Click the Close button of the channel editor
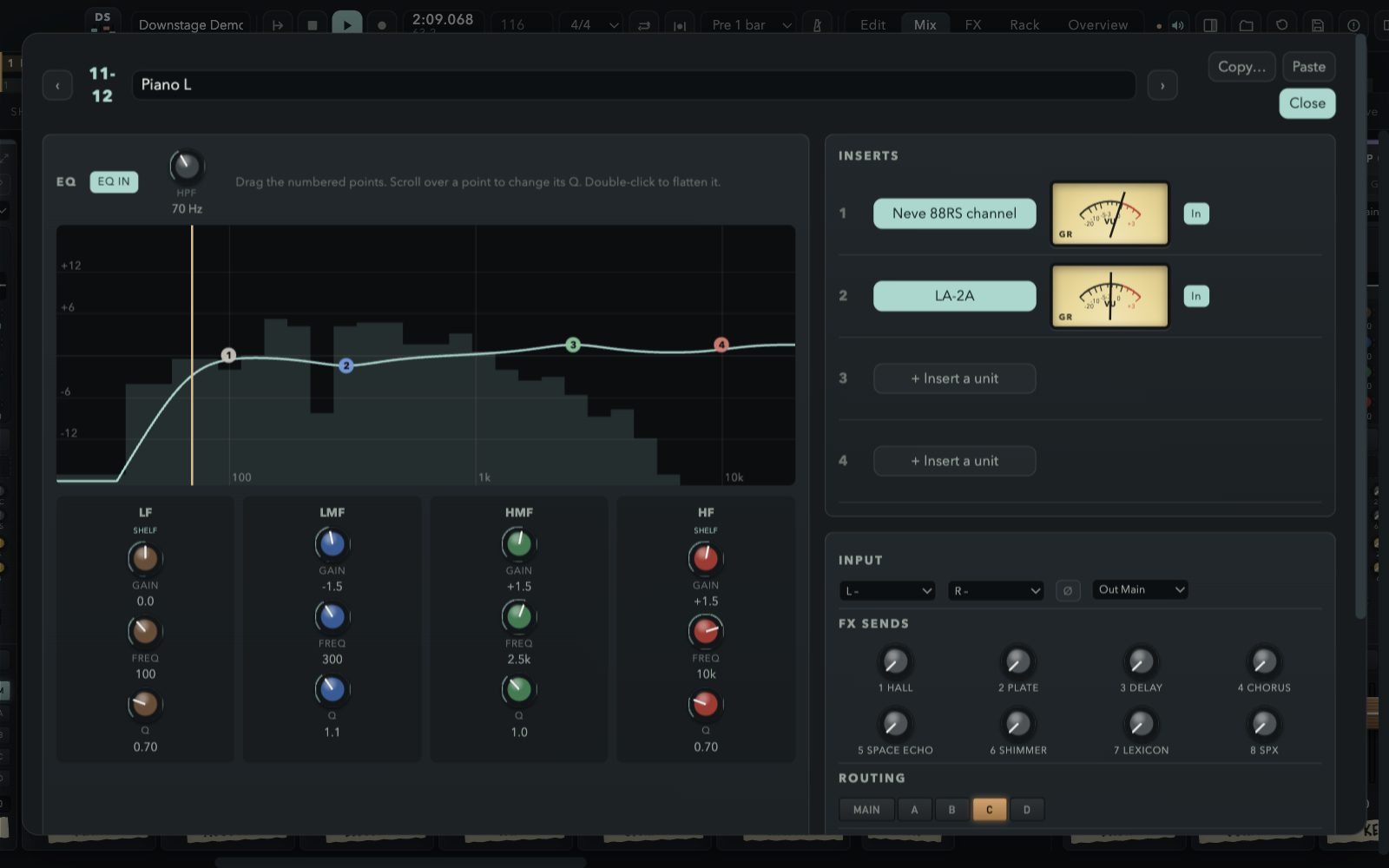This screenshot has width=1389, height=868. [x=1307, y=103]
